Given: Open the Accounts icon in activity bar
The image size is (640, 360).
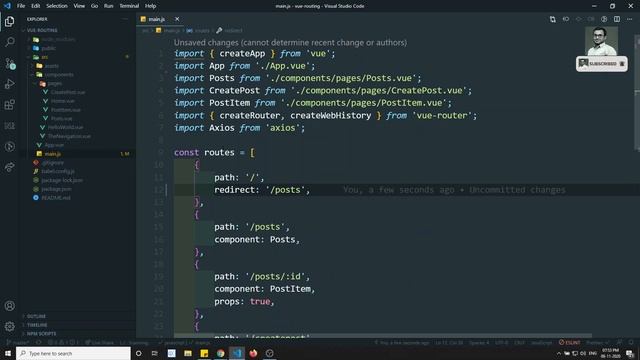Looking at the screenshot, I should pyautogui.click(x=9, y=306).
